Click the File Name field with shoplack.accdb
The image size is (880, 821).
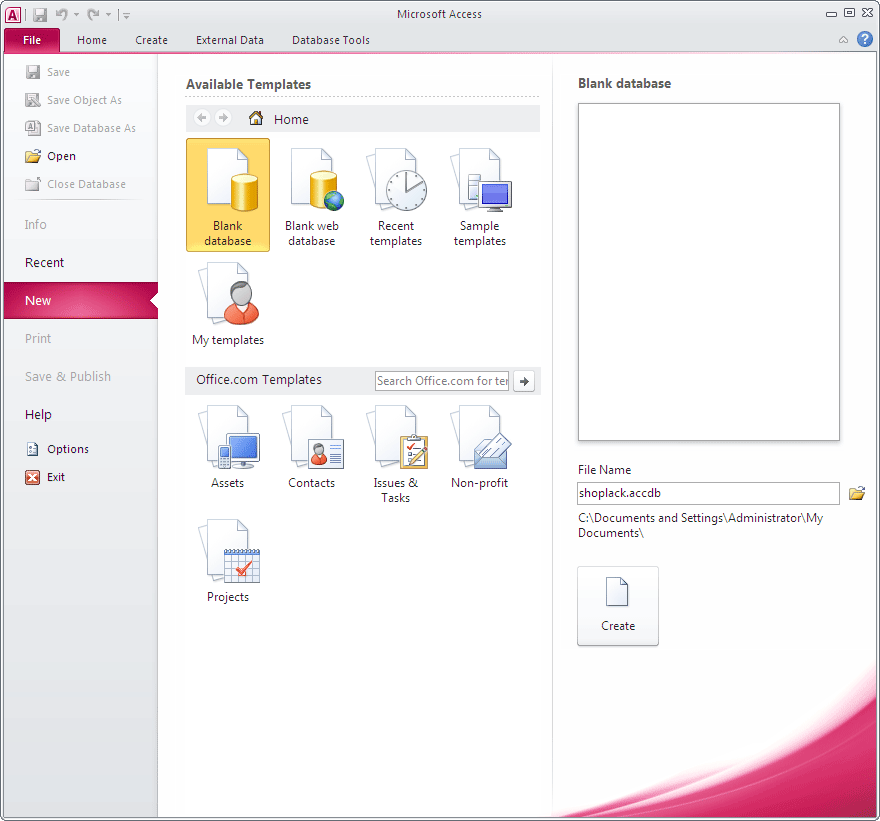pos(708,493)
